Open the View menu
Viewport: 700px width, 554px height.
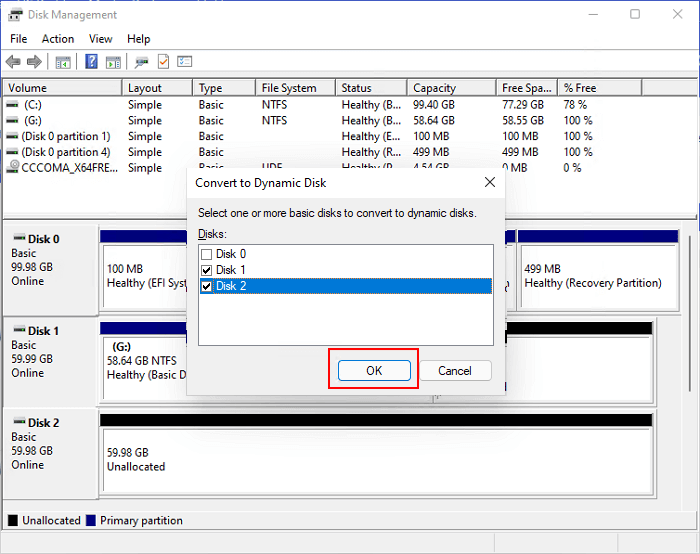pyautogui.click(x=100, y=39)
